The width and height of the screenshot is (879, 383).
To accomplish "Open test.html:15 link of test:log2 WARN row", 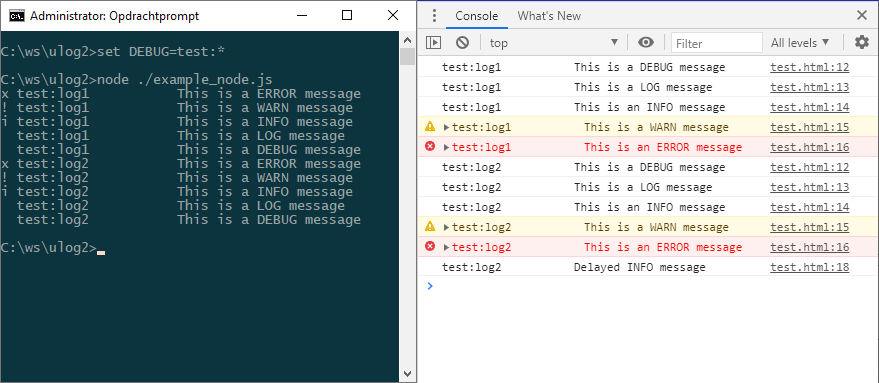I will pyautogui.click(x=809, y=227).
